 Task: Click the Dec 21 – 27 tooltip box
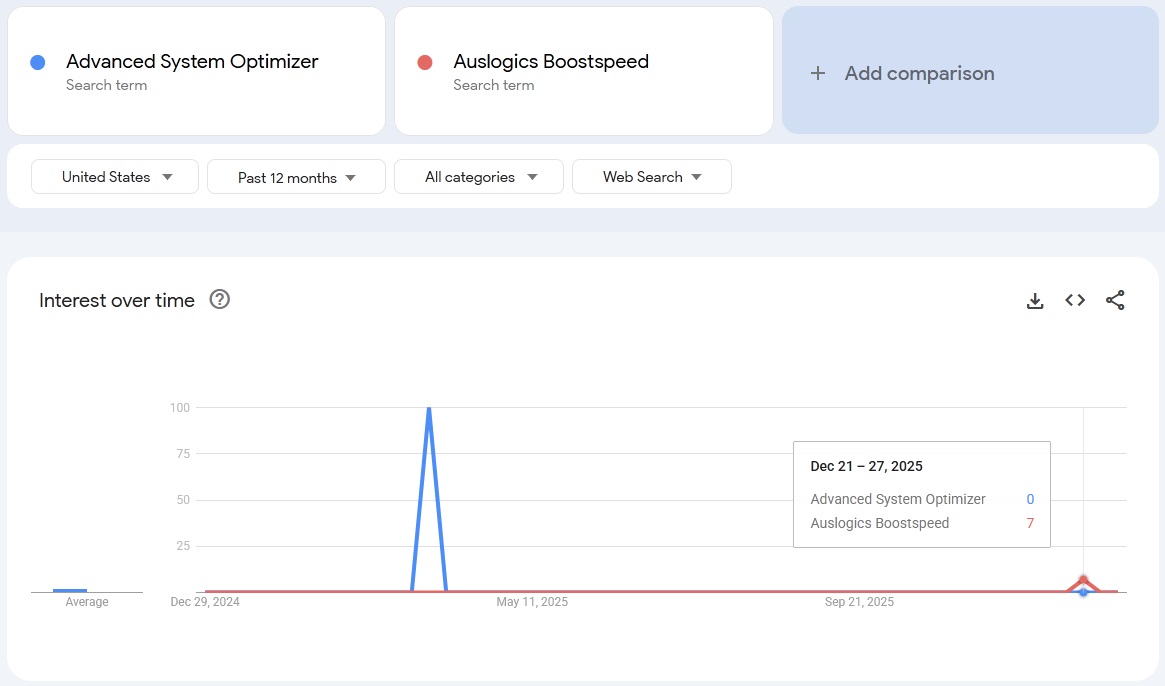[x=921, y=493]
